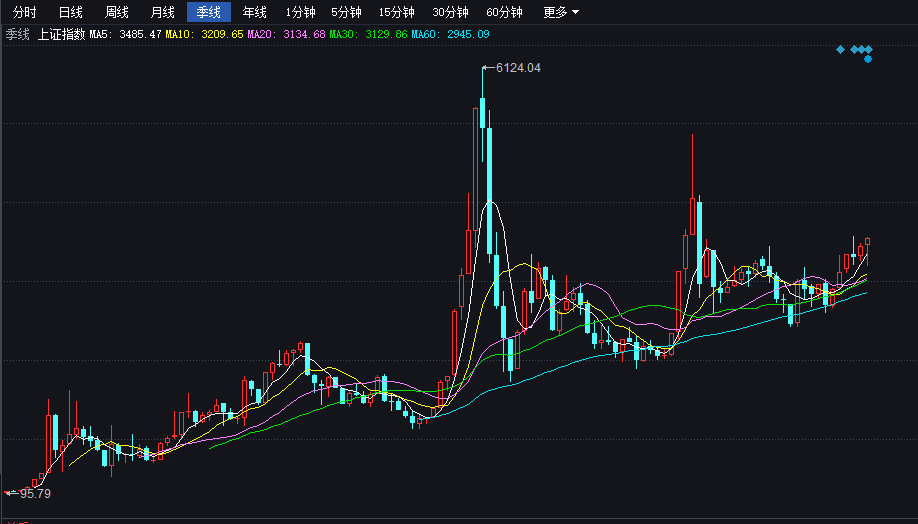
Task: Switch to 年线 yearly view
Action: pyautogui.click(x=254, y=12)
